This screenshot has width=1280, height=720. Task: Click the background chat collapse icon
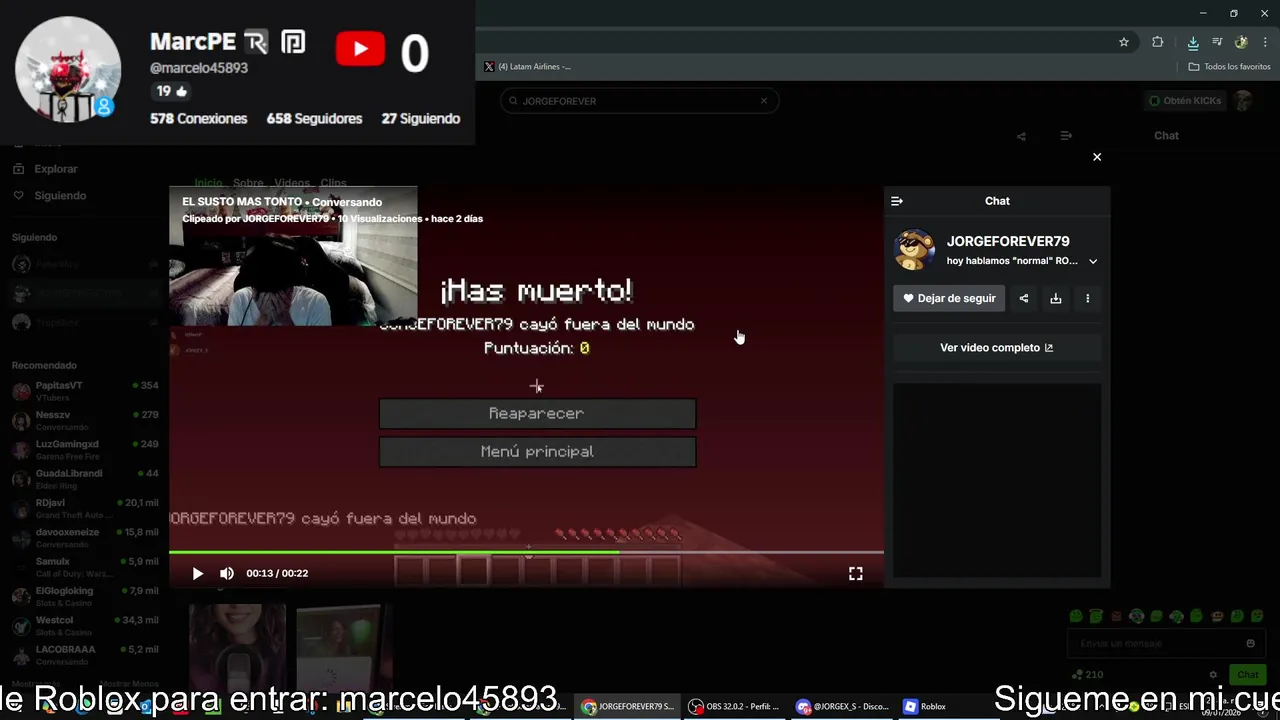[1066, 136]
